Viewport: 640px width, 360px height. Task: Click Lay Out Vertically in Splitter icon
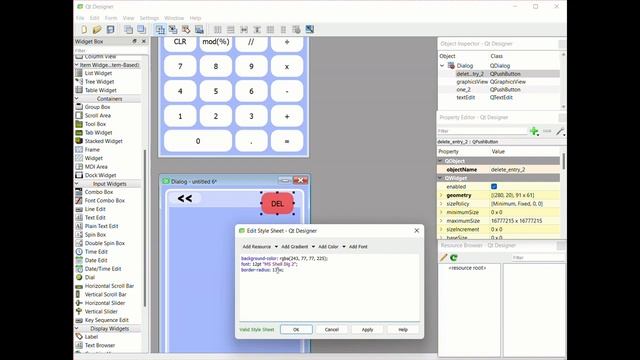tap(257, 29)
